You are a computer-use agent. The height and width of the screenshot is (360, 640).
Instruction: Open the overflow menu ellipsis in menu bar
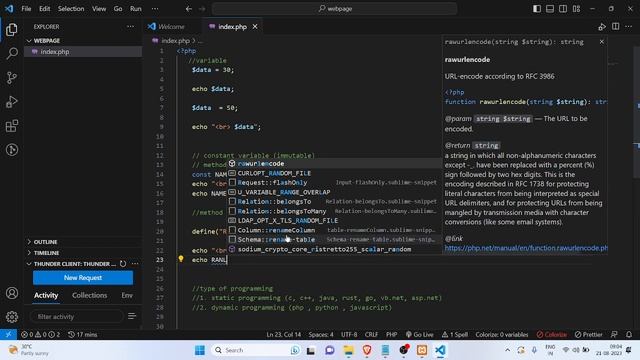pos(155,9)
